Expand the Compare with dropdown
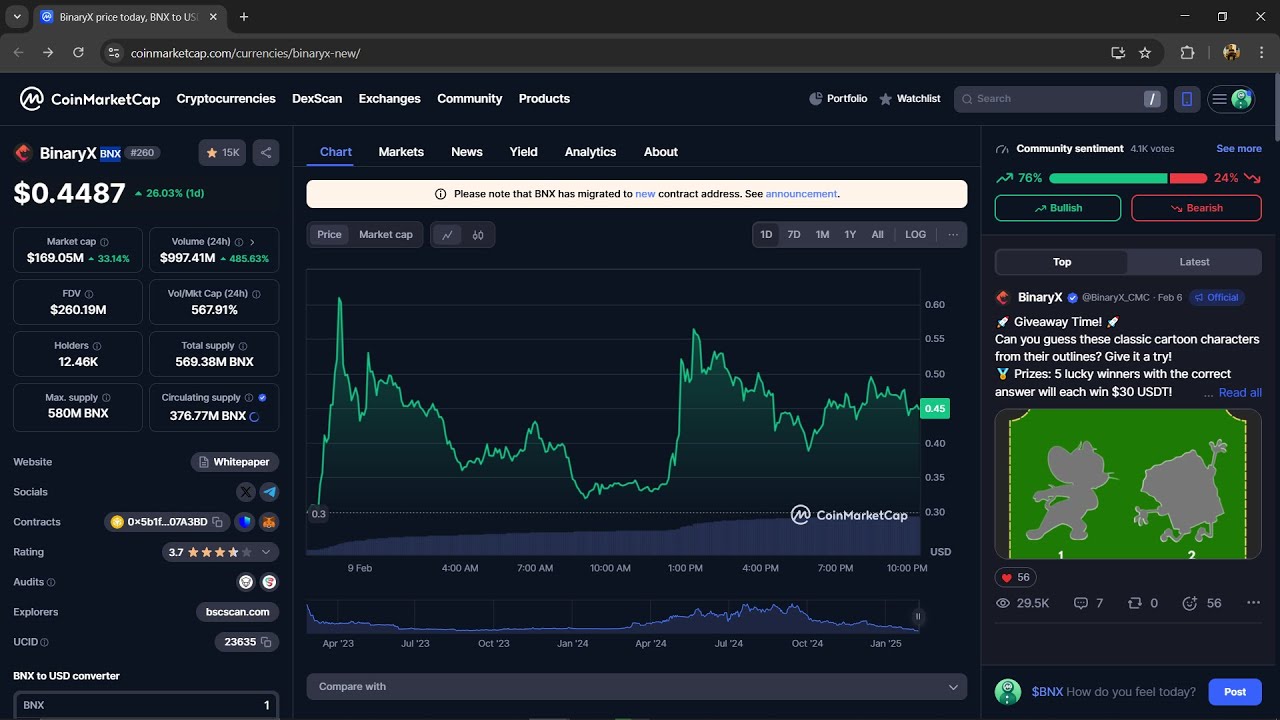This screenshot has height=720, width=1280. [637, 687]
